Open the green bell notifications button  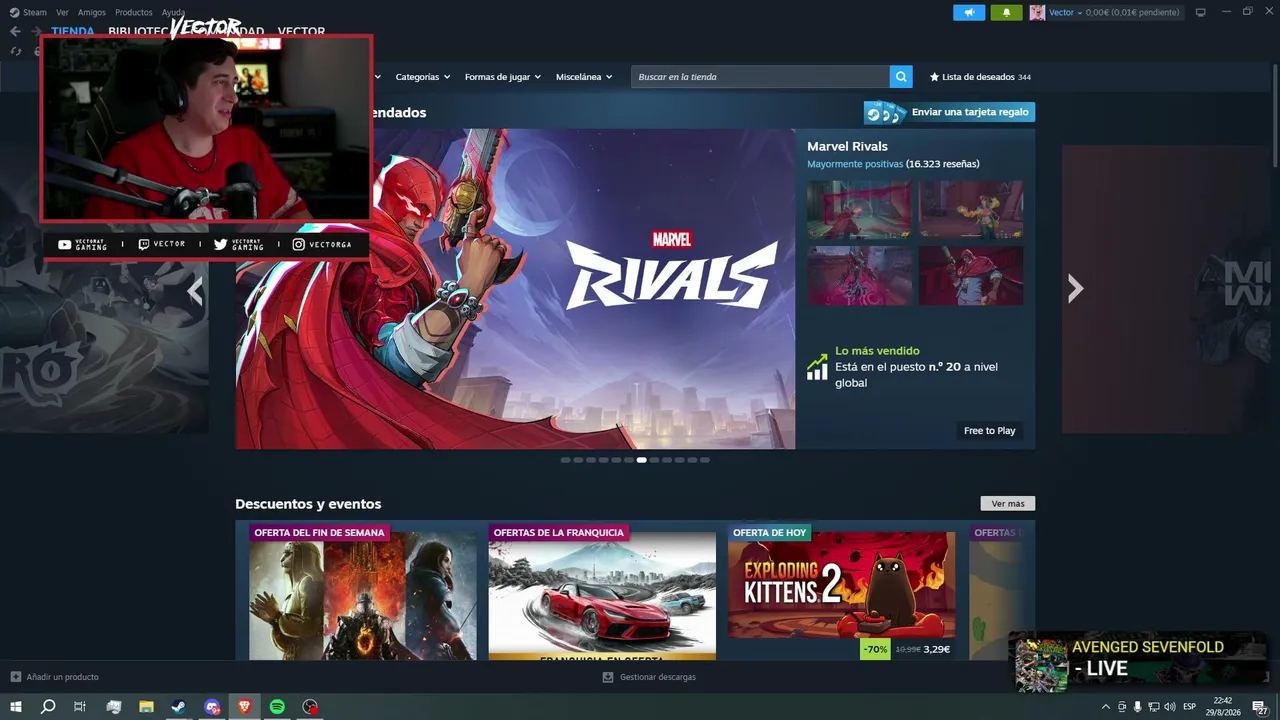tap(1006, 12)
